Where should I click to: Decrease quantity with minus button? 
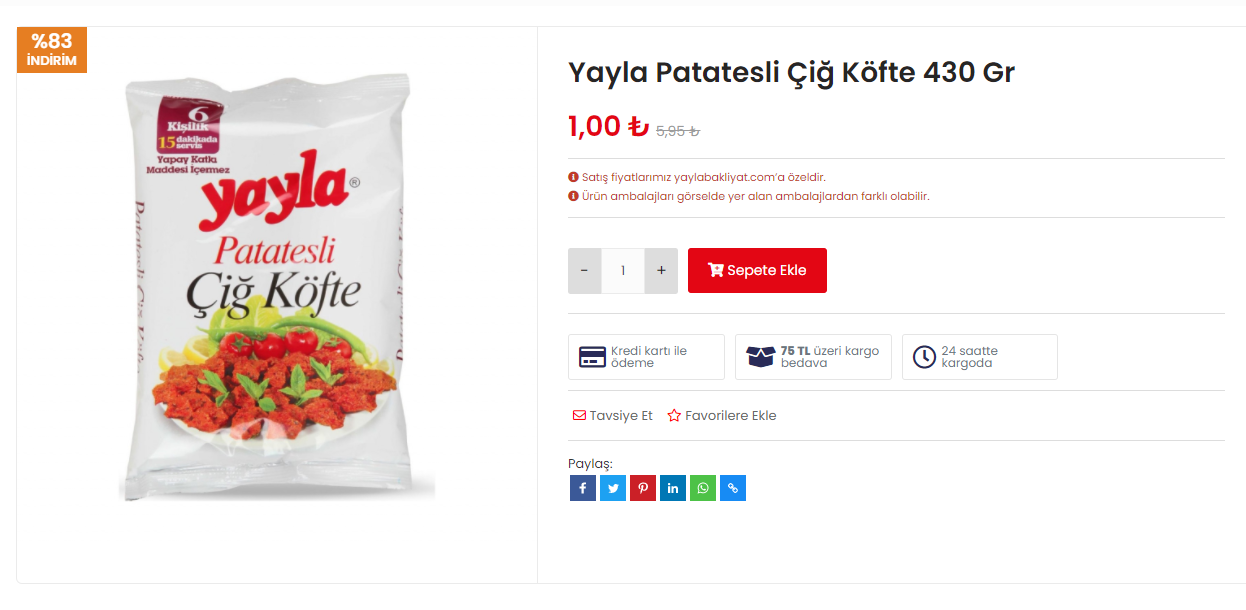pyautogui.click(x=584, y=271)
